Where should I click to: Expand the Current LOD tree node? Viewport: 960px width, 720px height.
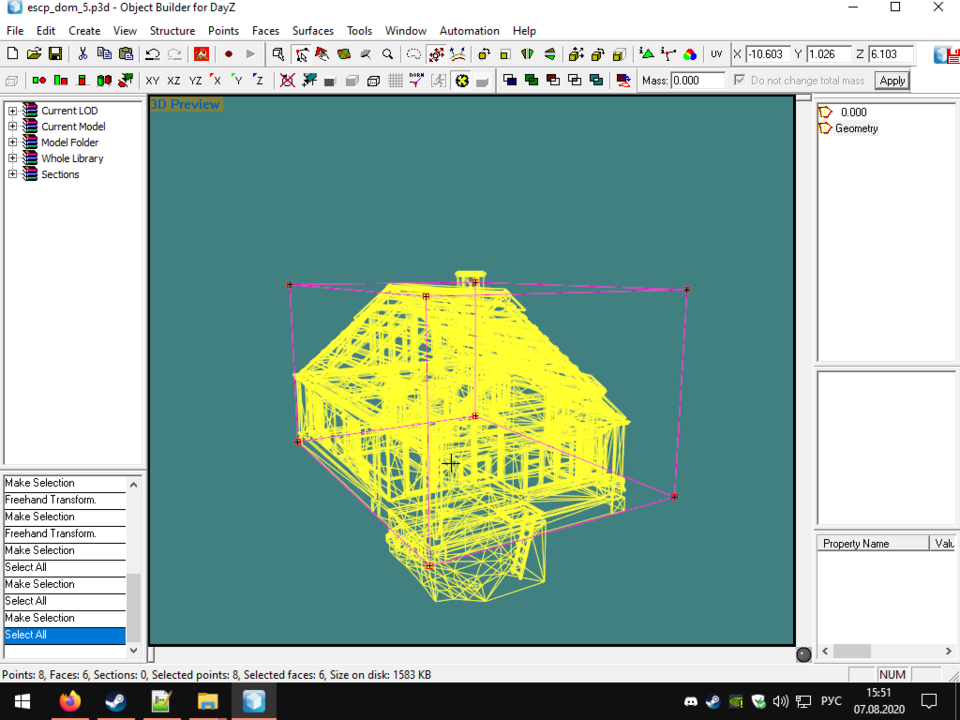pos(12,111)
